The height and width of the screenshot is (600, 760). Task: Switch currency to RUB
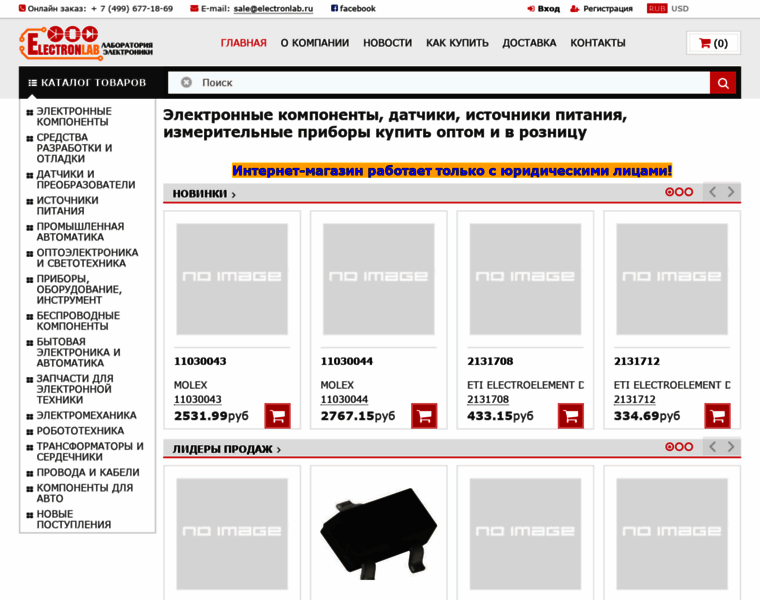(657, 9)
